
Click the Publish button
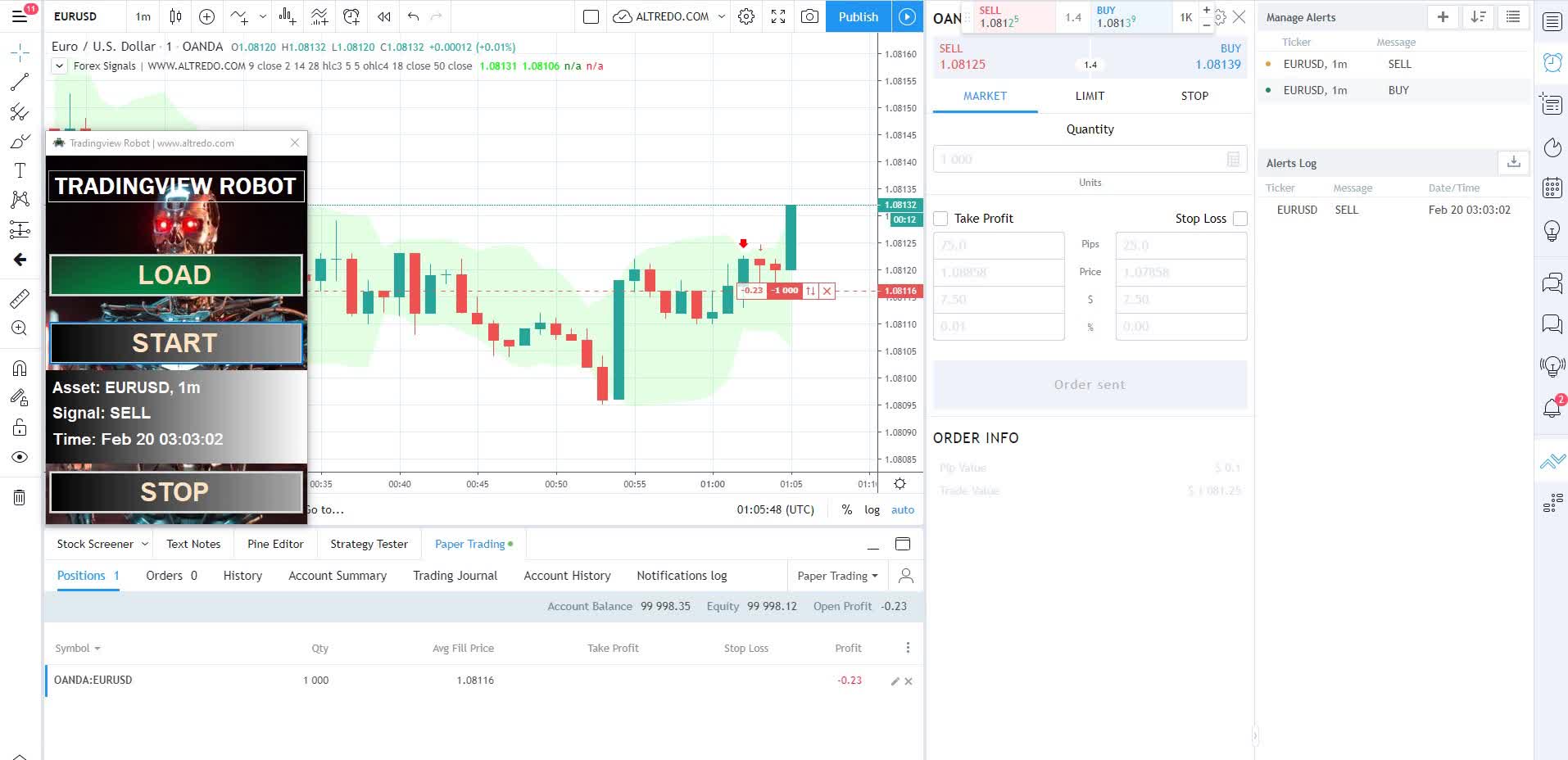(x=858, y=16)
